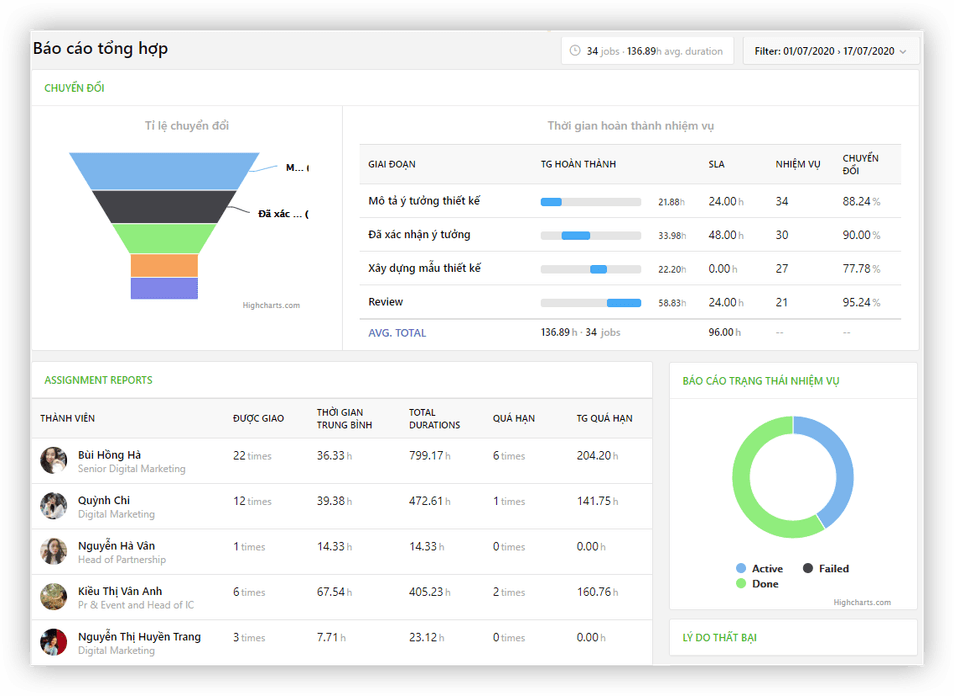Select Nguyễn Hà Vân's avatar

[53, 552]
